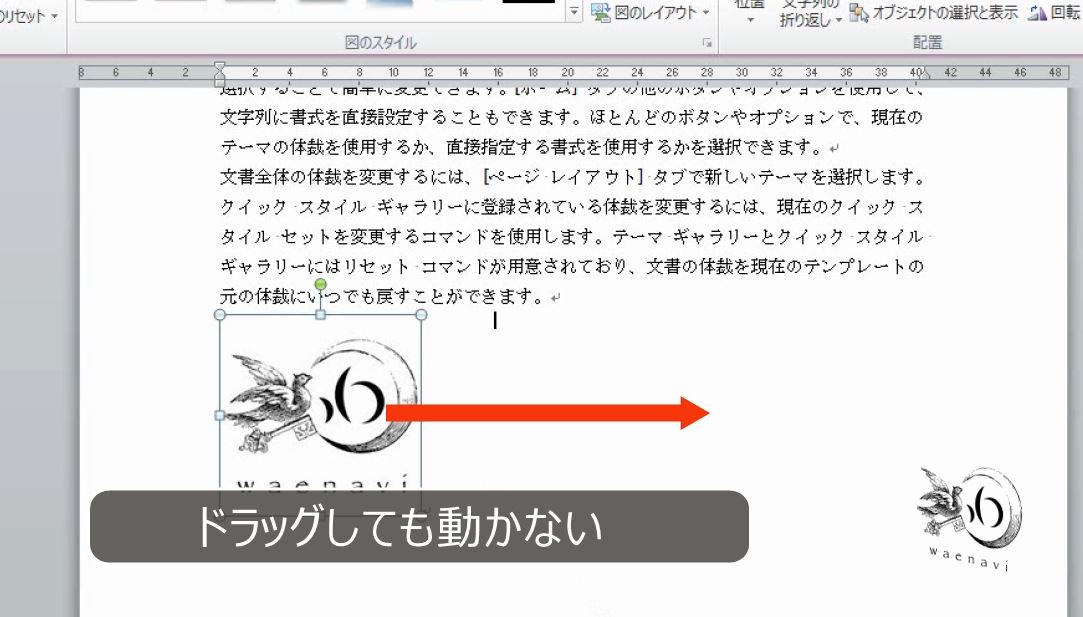The width and height of the screenshot is (1083, 617).
Task: Click the top-middle resize handle of the picture
Action: tap(320, 315)
